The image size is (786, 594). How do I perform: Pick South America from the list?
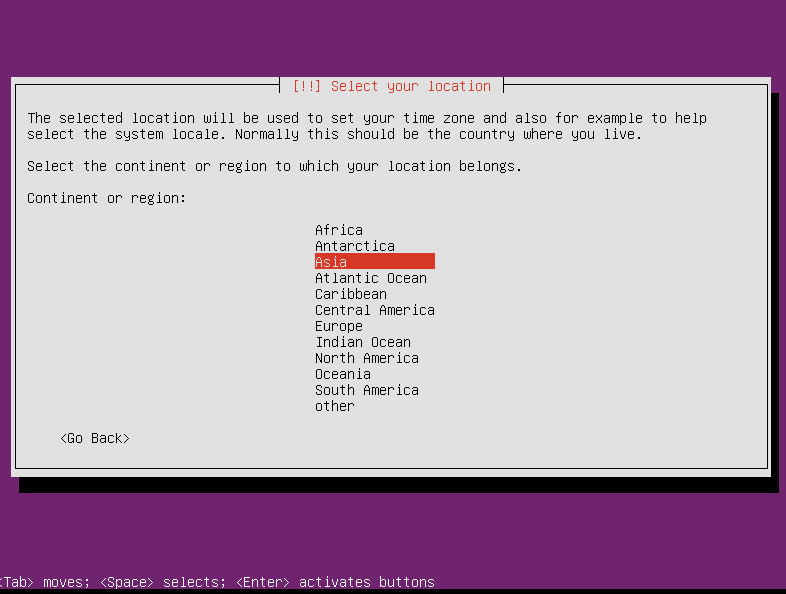click(367, 390)
